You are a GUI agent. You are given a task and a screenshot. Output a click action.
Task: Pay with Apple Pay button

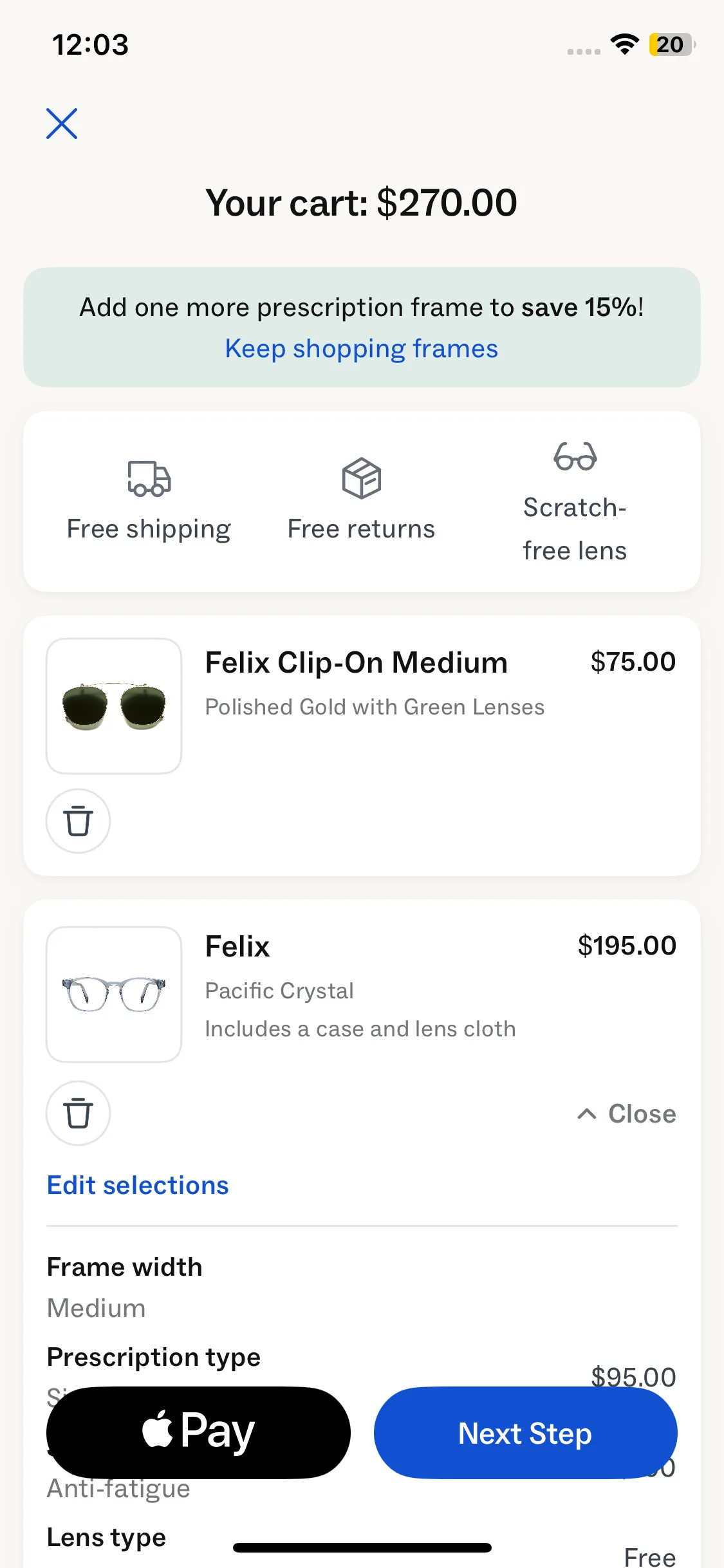point(198,1432)
